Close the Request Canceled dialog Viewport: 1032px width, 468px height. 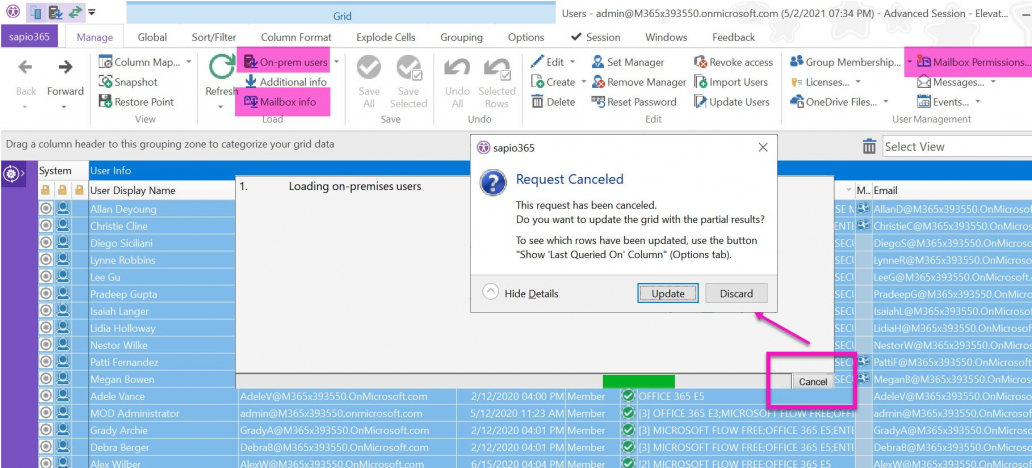763,147
